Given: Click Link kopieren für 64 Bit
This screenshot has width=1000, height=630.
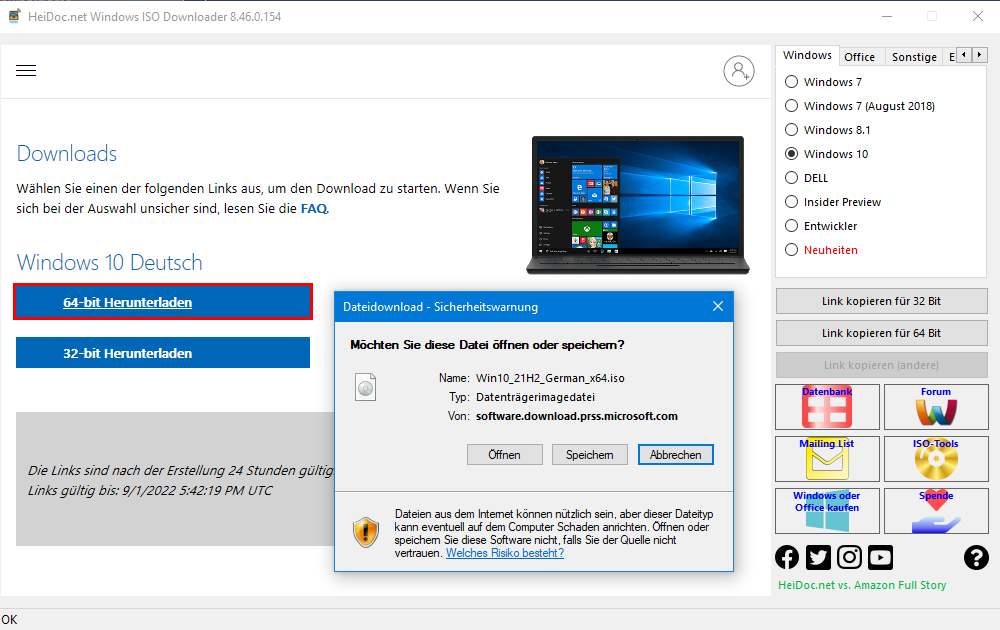Looking at the screenshot, I should click(x=881, y=333).
